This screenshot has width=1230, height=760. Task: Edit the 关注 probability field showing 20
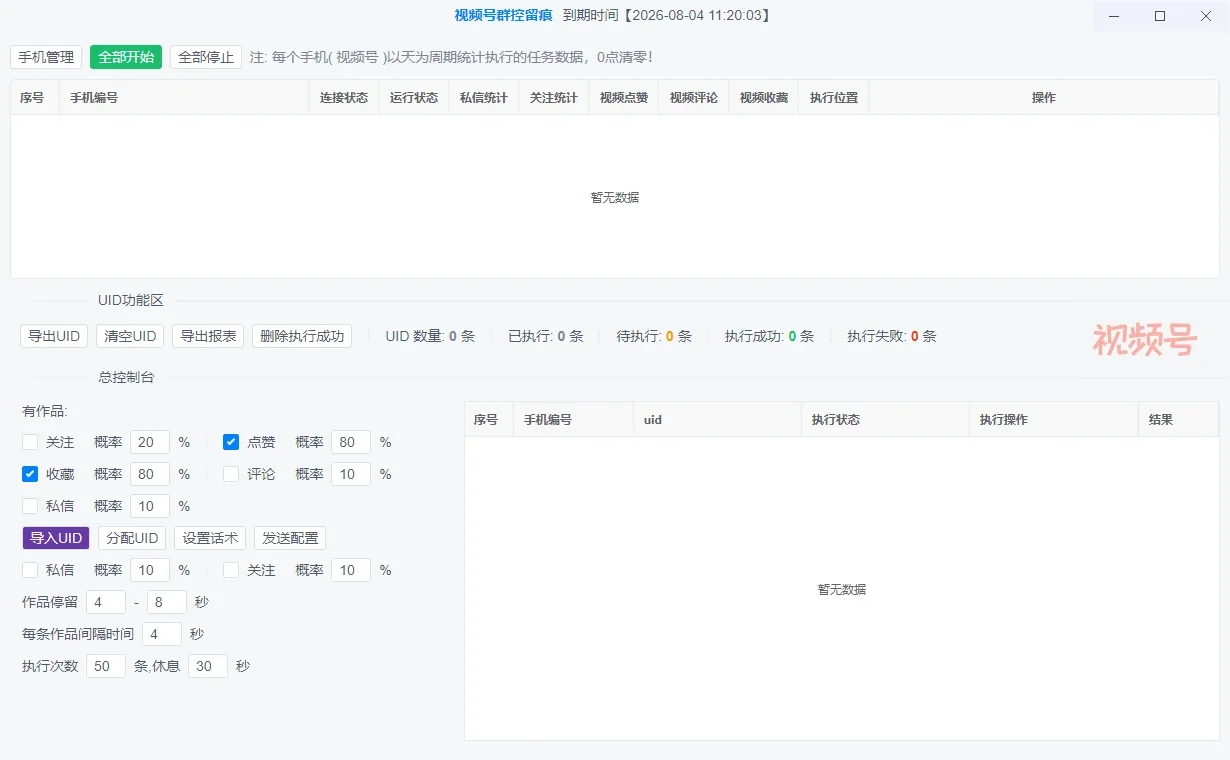pyautogui.click(x=150, y=442)
